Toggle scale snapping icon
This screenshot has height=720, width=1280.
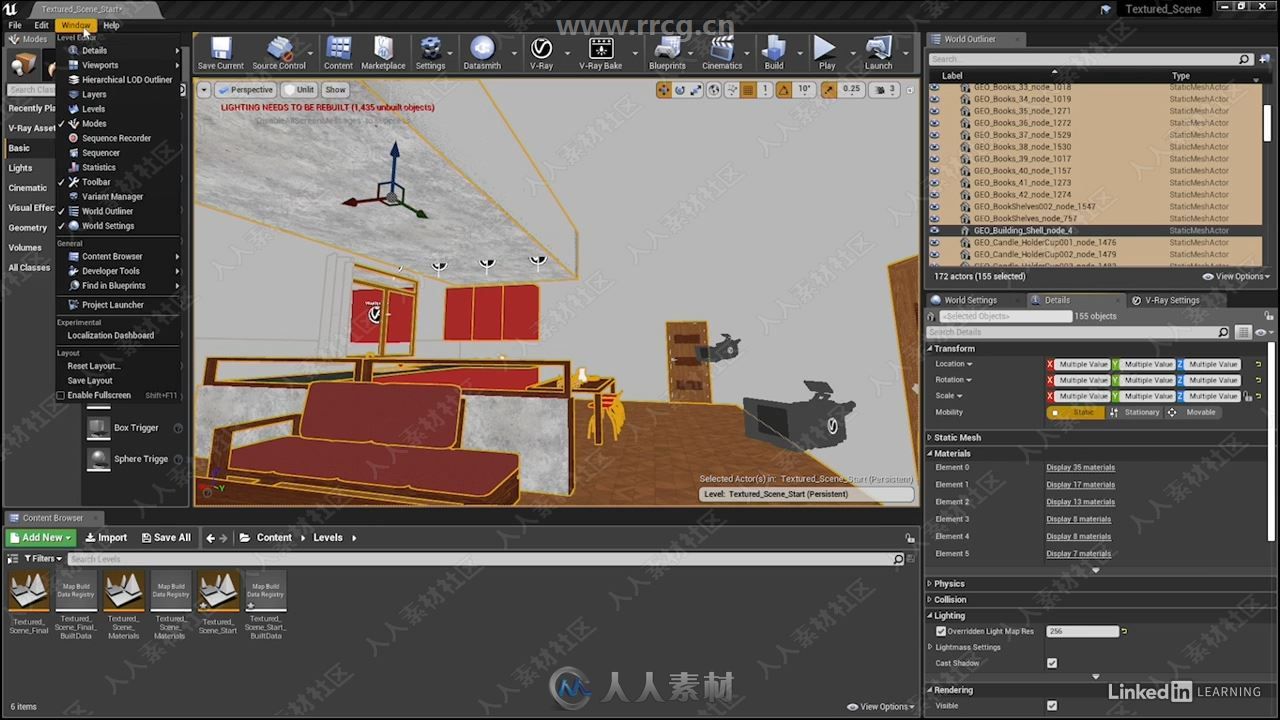829,90
